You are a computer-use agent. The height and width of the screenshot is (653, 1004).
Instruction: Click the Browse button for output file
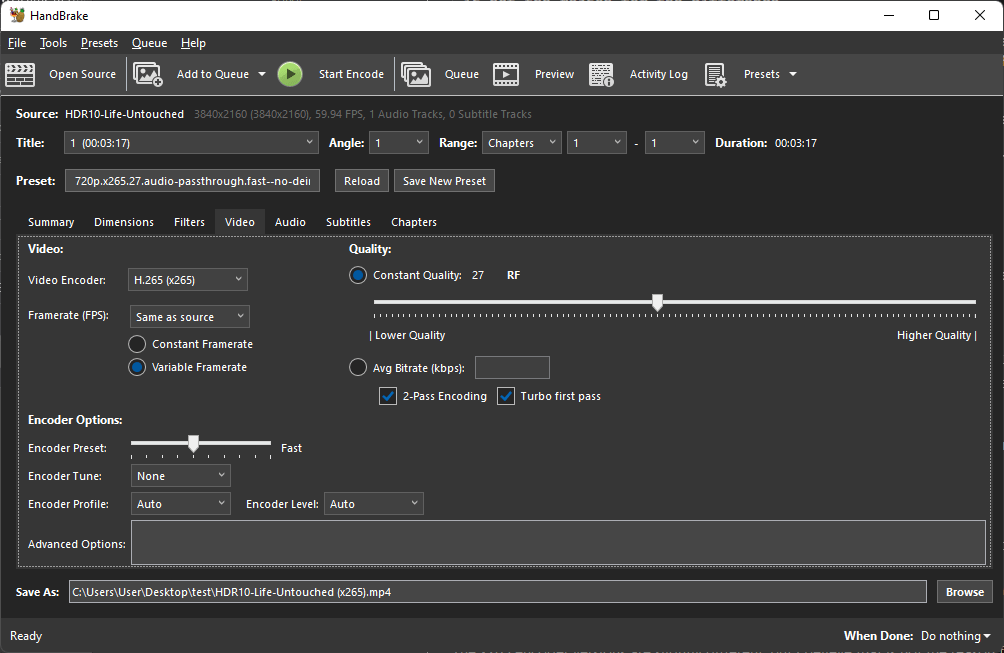coord(963,591)
